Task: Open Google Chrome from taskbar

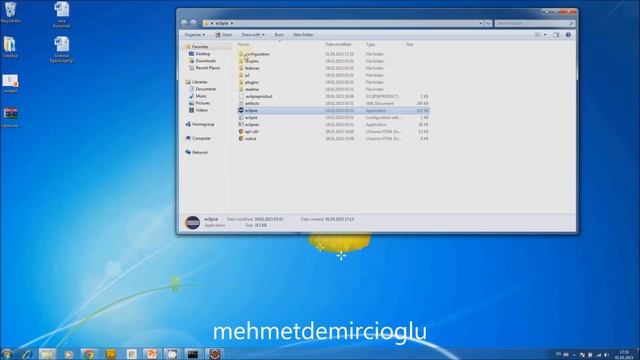Action: tap(89, 354)
